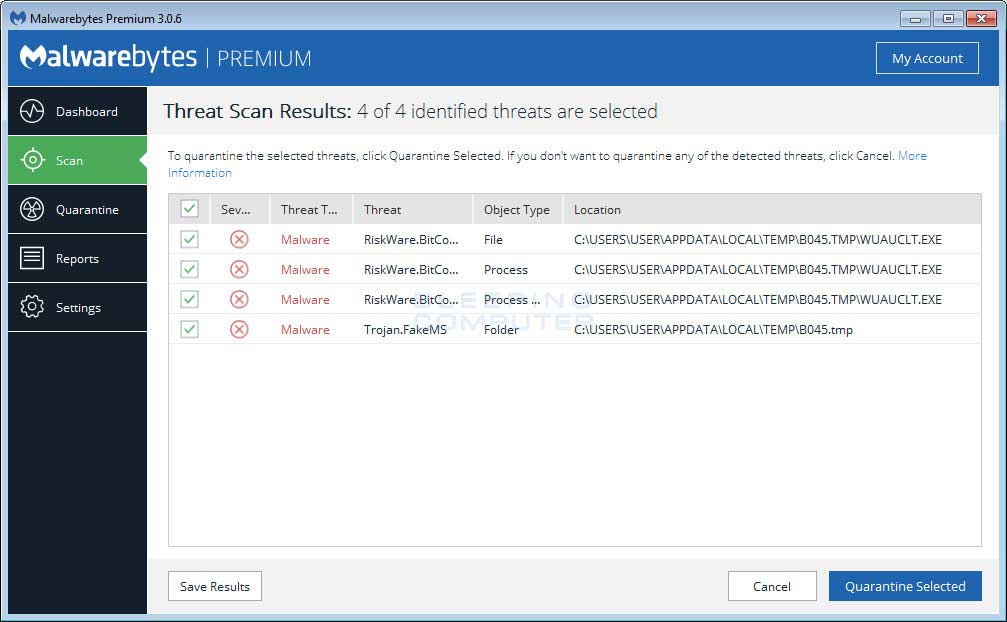Click the red severity icon for Trojan.FakeMS
Image resolution: width=1007 pixels, height=622 pixels.
[239, 329]
